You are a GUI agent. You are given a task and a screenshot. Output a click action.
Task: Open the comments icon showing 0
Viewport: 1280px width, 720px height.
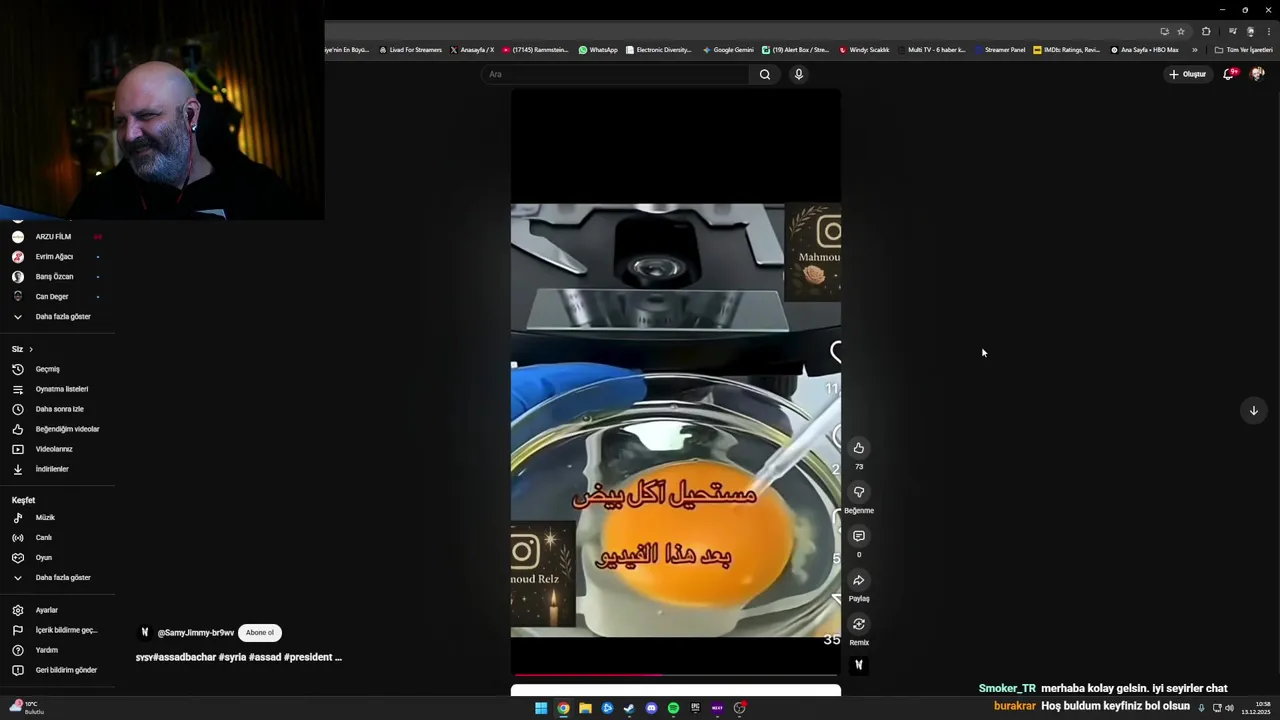[x=858, y=536]
